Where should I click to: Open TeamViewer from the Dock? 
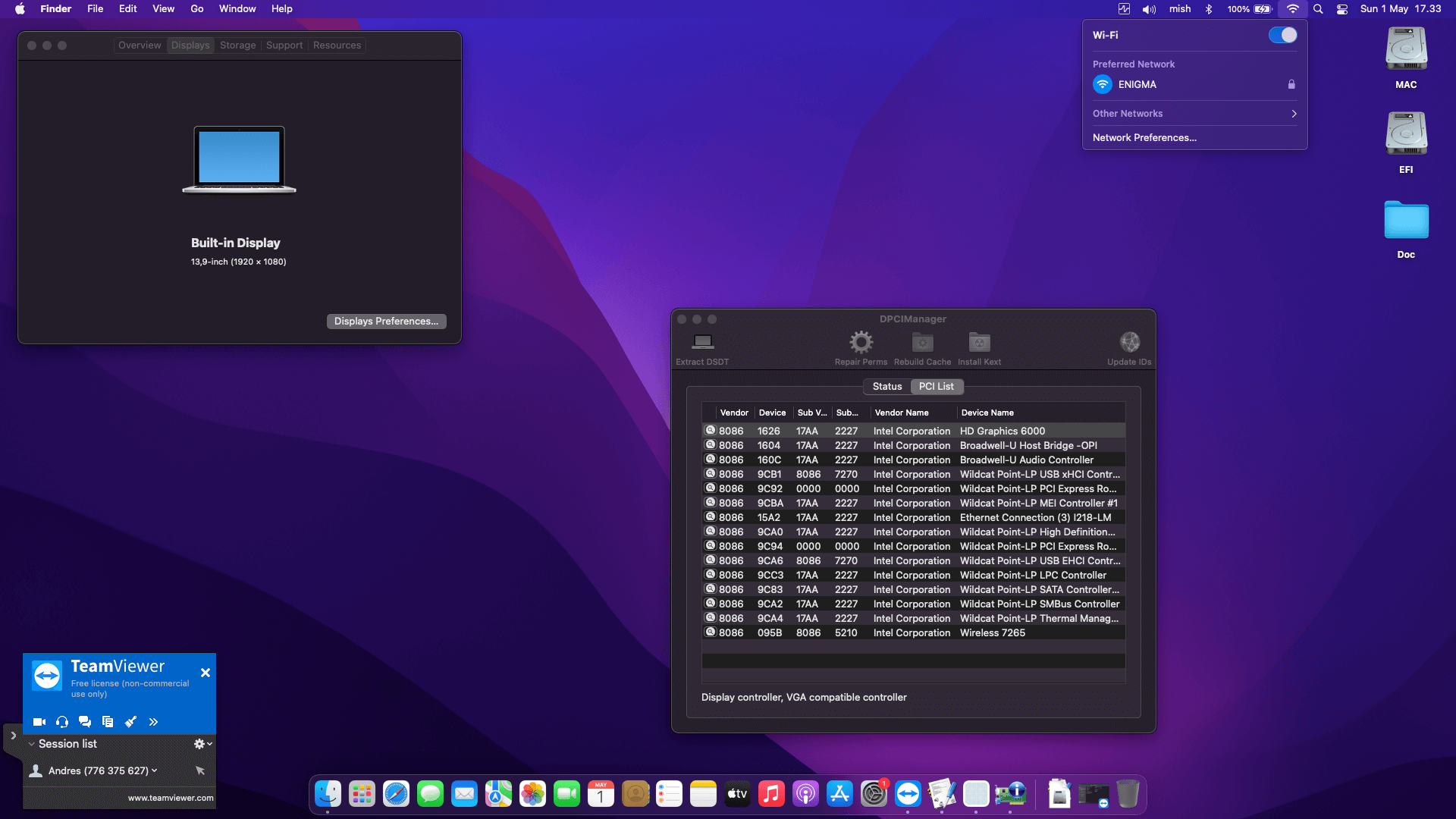[x=908, y=794]
